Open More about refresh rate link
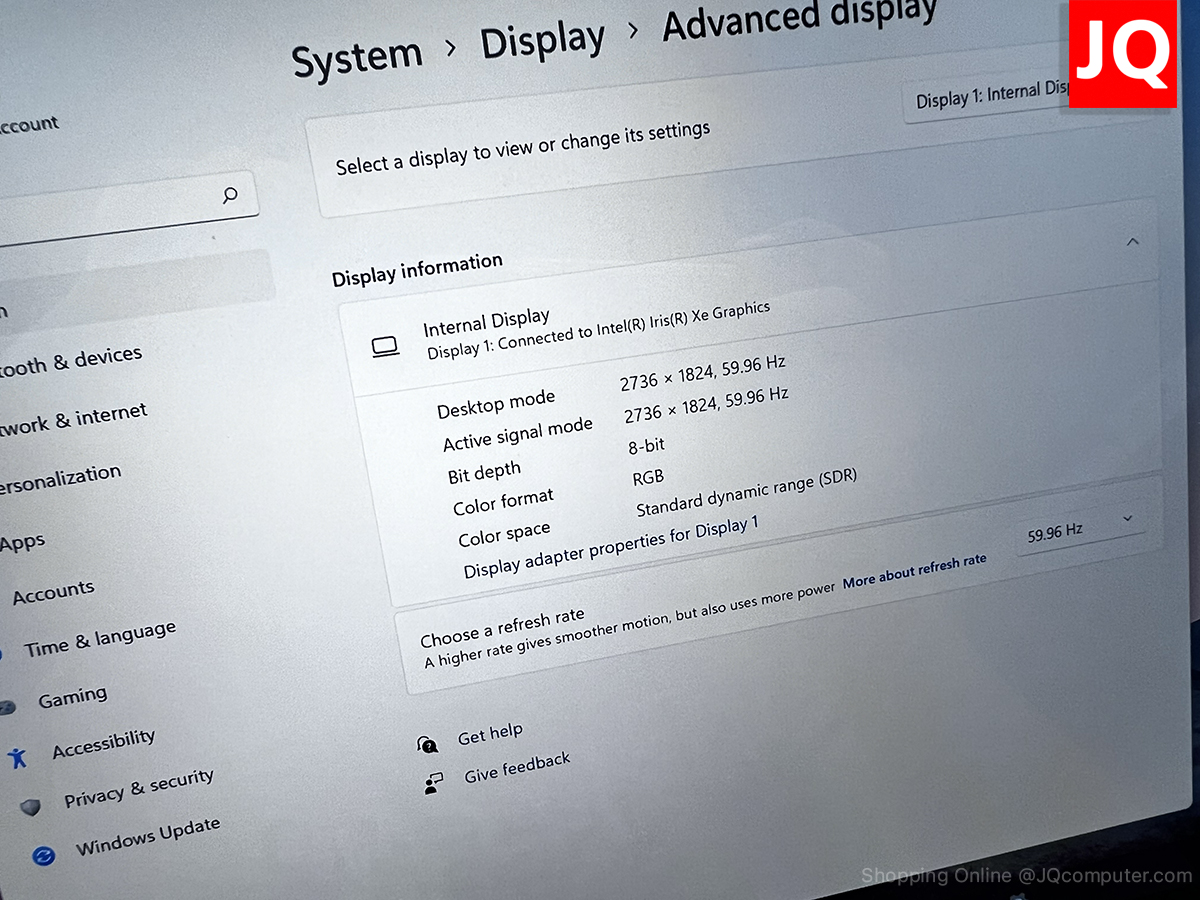 point(915,572)
